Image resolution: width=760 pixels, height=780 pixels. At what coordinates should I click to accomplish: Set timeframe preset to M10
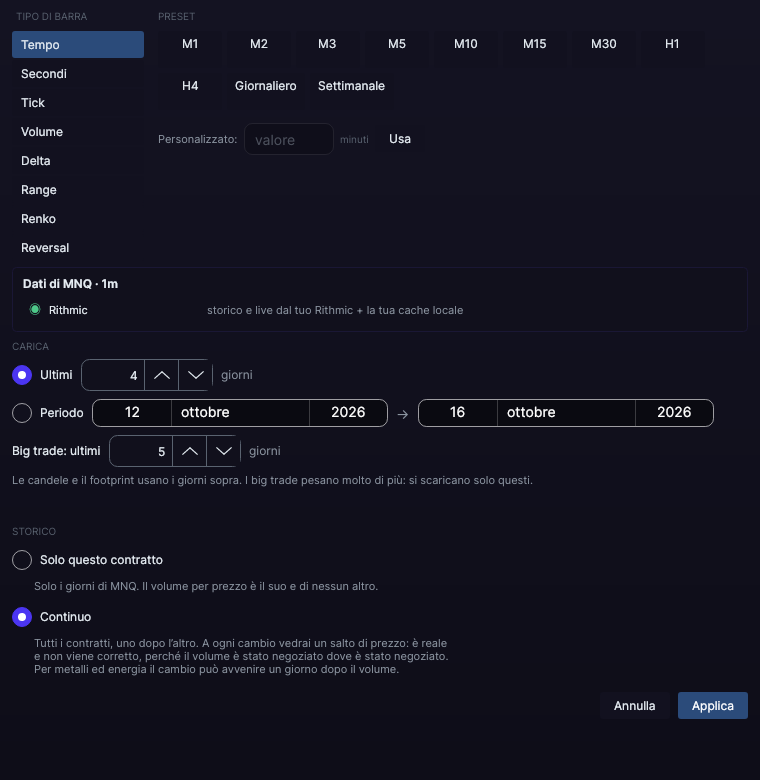(x=466, y=44)
